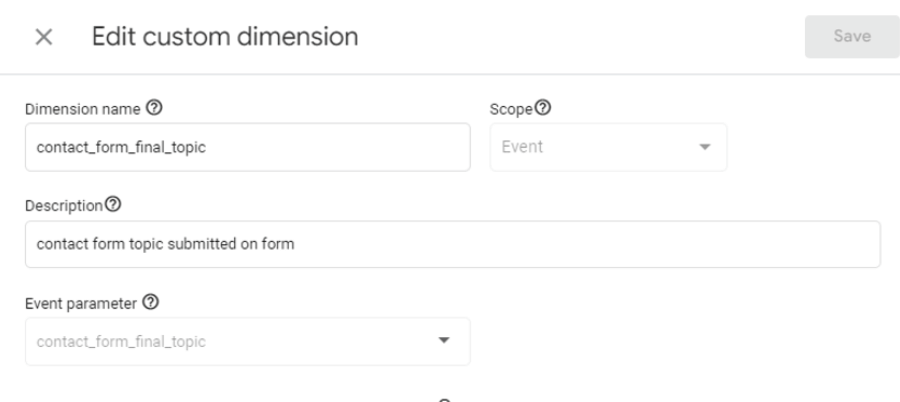Open the Dimension name help tooltip icon
Image resolution: width=900 pixels, height=402 pixels.
(x=154, y=108)
